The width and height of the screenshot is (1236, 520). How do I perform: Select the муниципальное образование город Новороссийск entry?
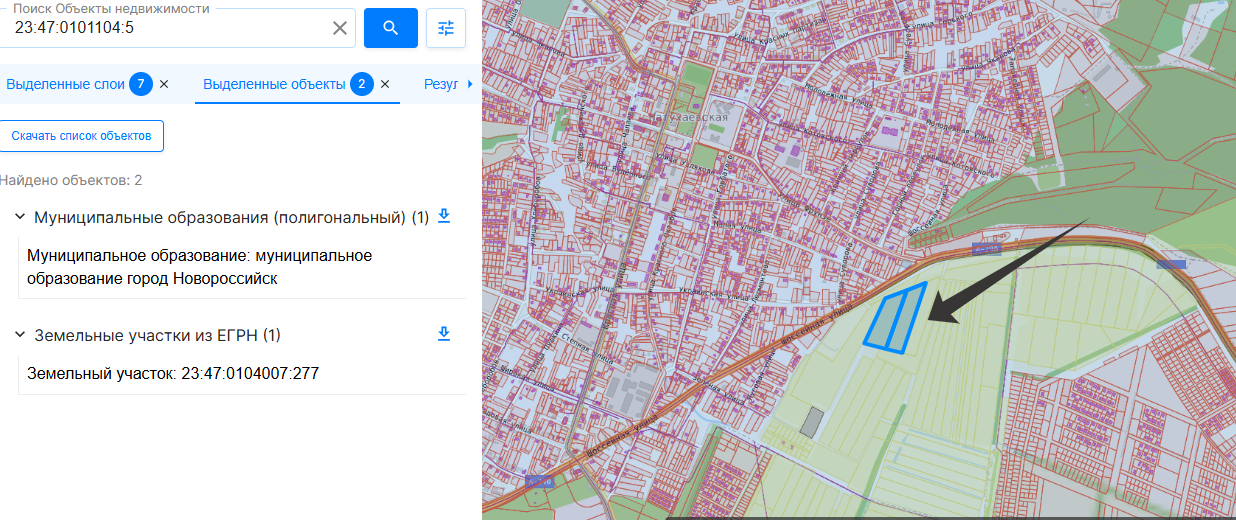click(x=199, y=267)
